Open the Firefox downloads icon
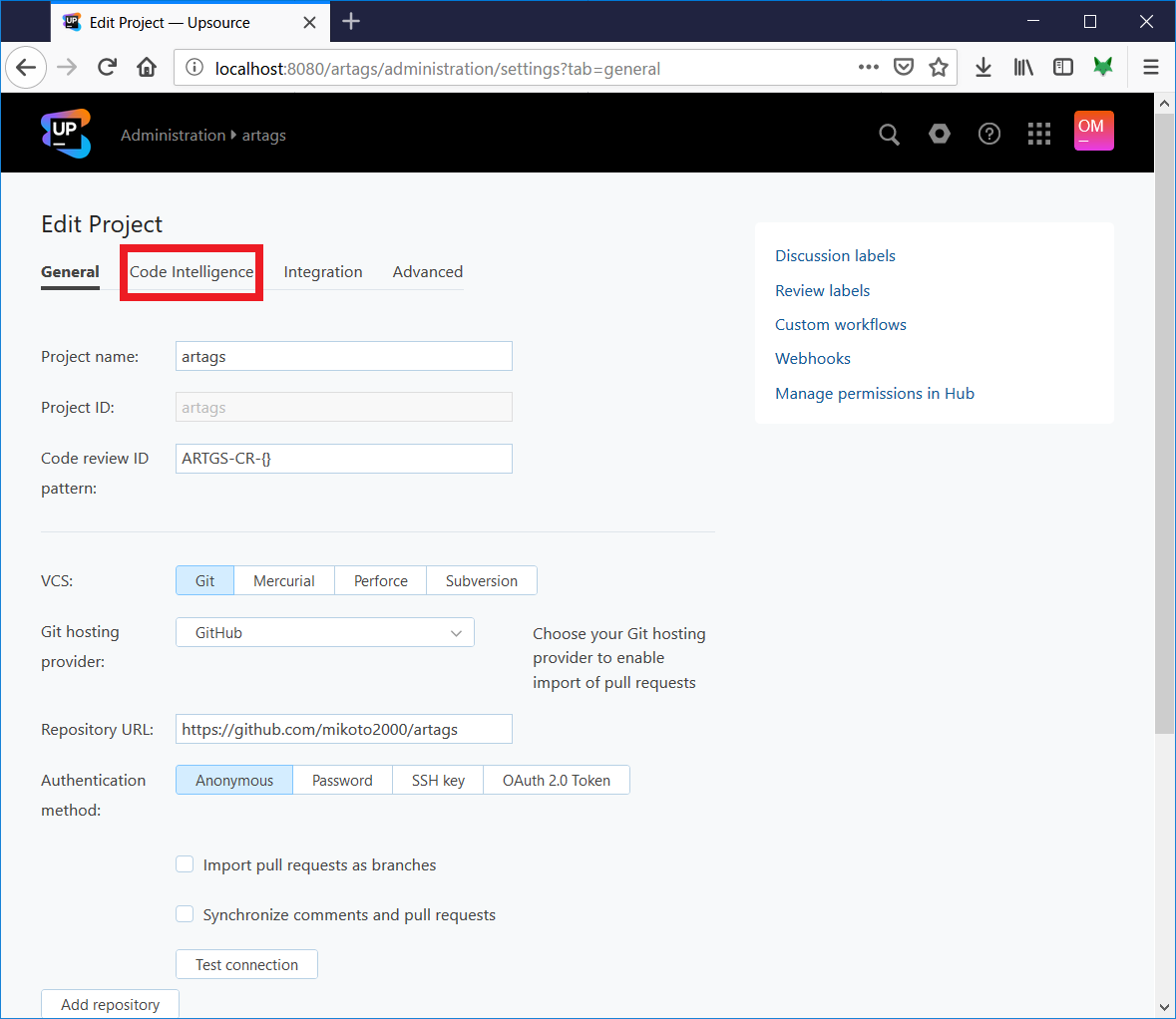The image size is (1176, 1019). tap(983, 67)
